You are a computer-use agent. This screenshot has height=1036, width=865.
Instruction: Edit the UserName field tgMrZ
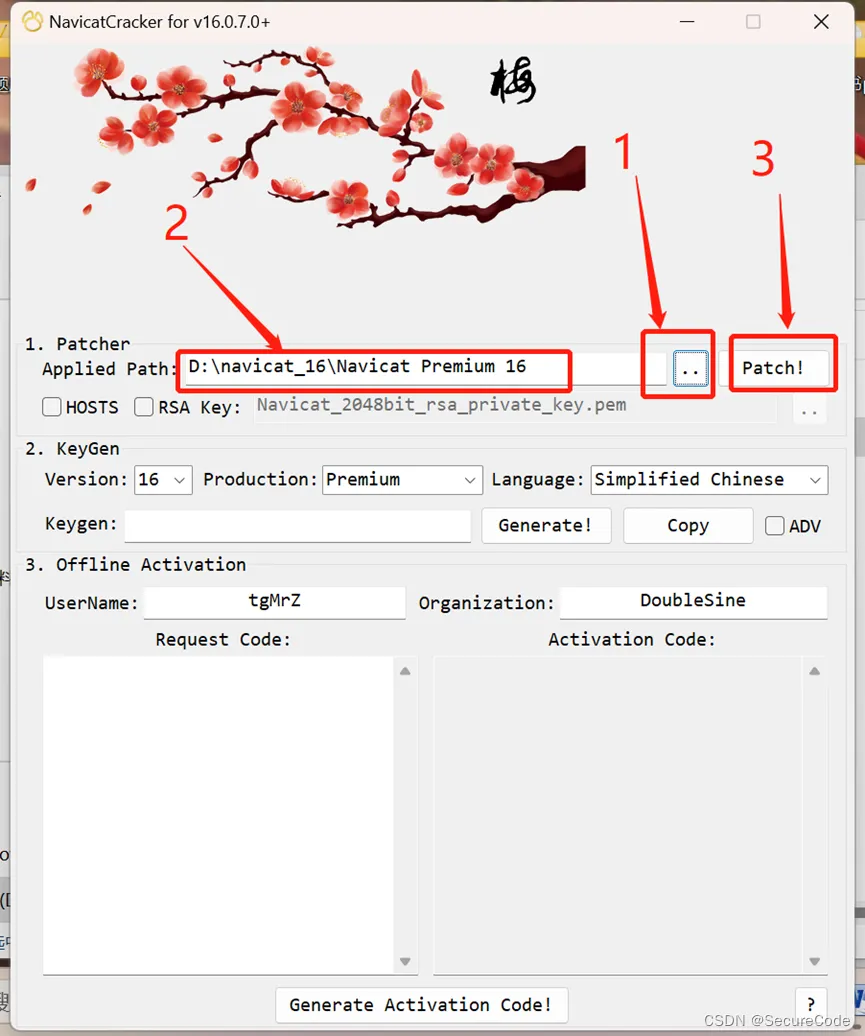coord(274,602)
